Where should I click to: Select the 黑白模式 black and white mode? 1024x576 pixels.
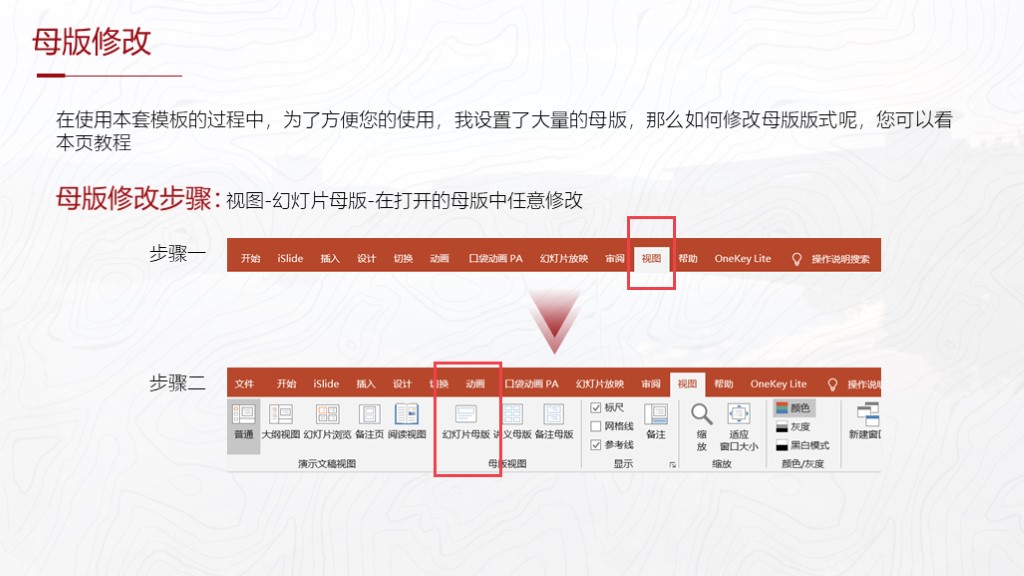point(803,445)
